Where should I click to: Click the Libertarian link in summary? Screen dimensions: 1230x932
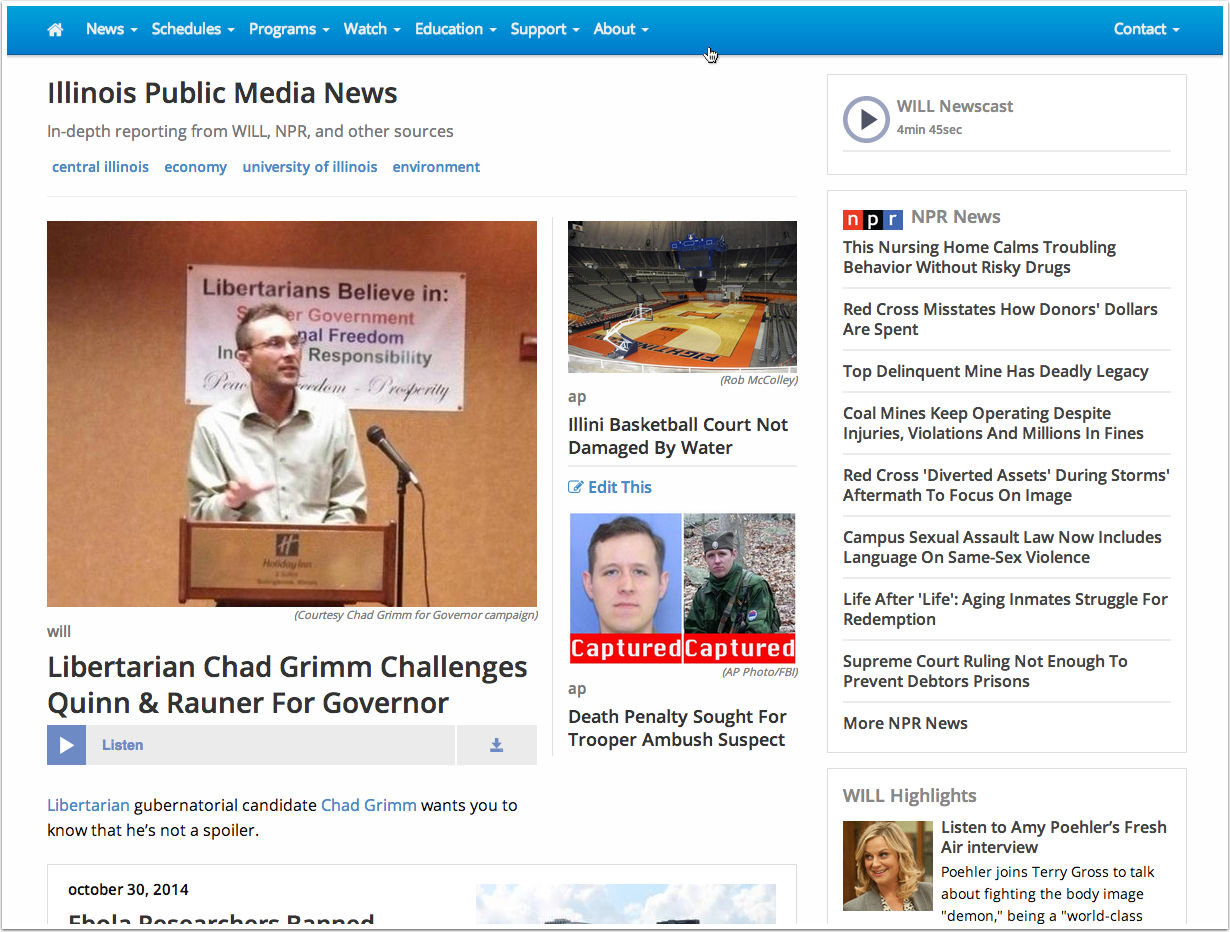point(88,805)
